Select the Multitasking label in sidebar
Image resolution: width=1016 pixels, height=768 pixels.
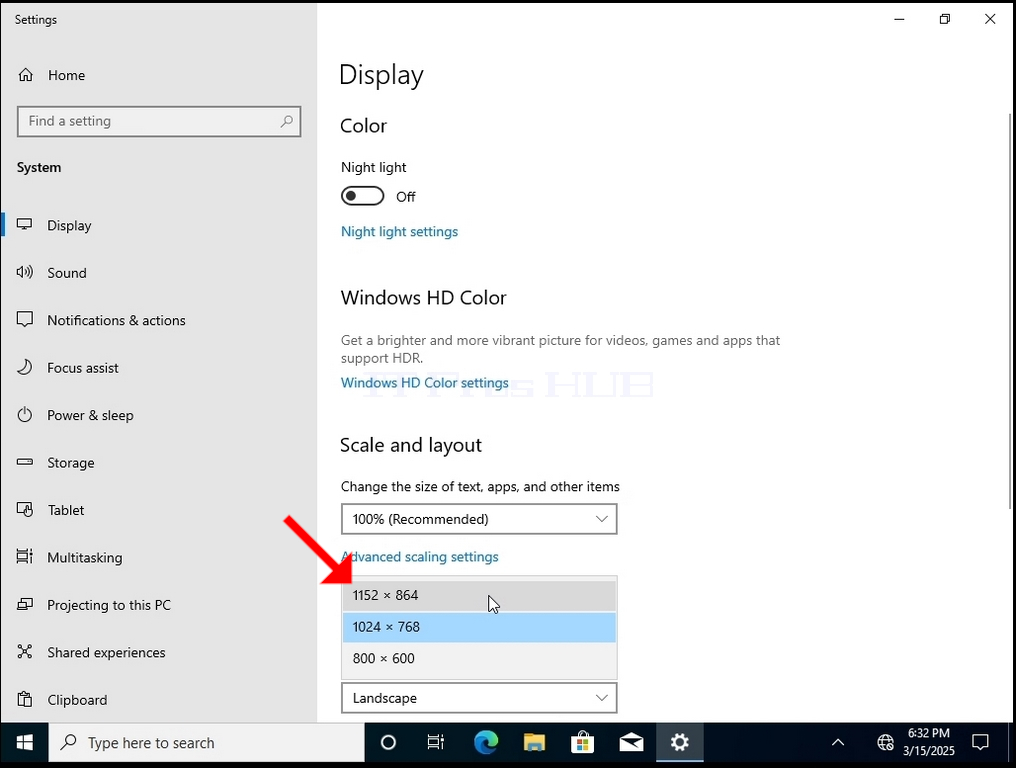click(85, 557)
